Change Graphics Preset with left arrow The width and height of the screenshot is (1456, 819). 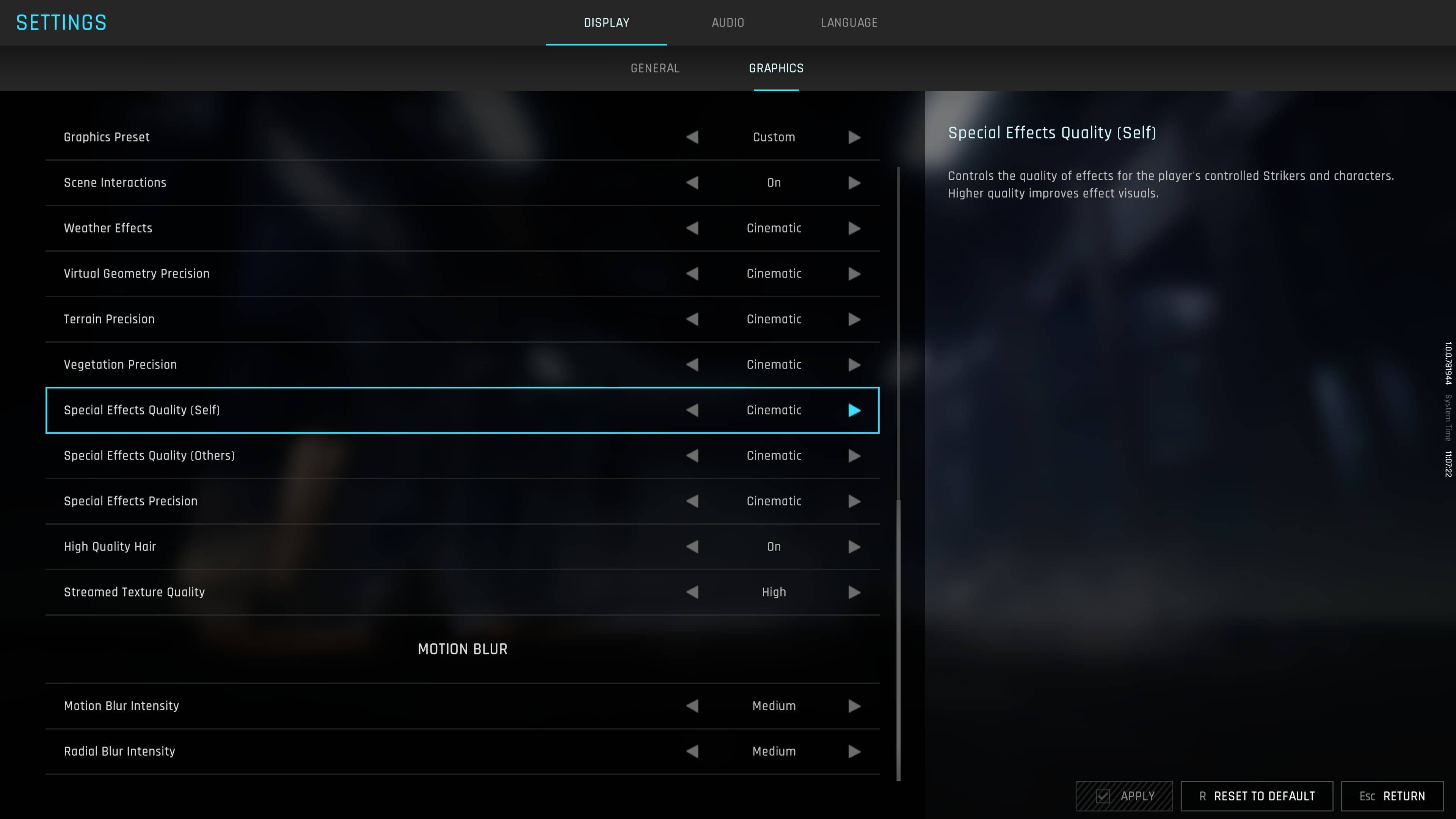point(692,137)
